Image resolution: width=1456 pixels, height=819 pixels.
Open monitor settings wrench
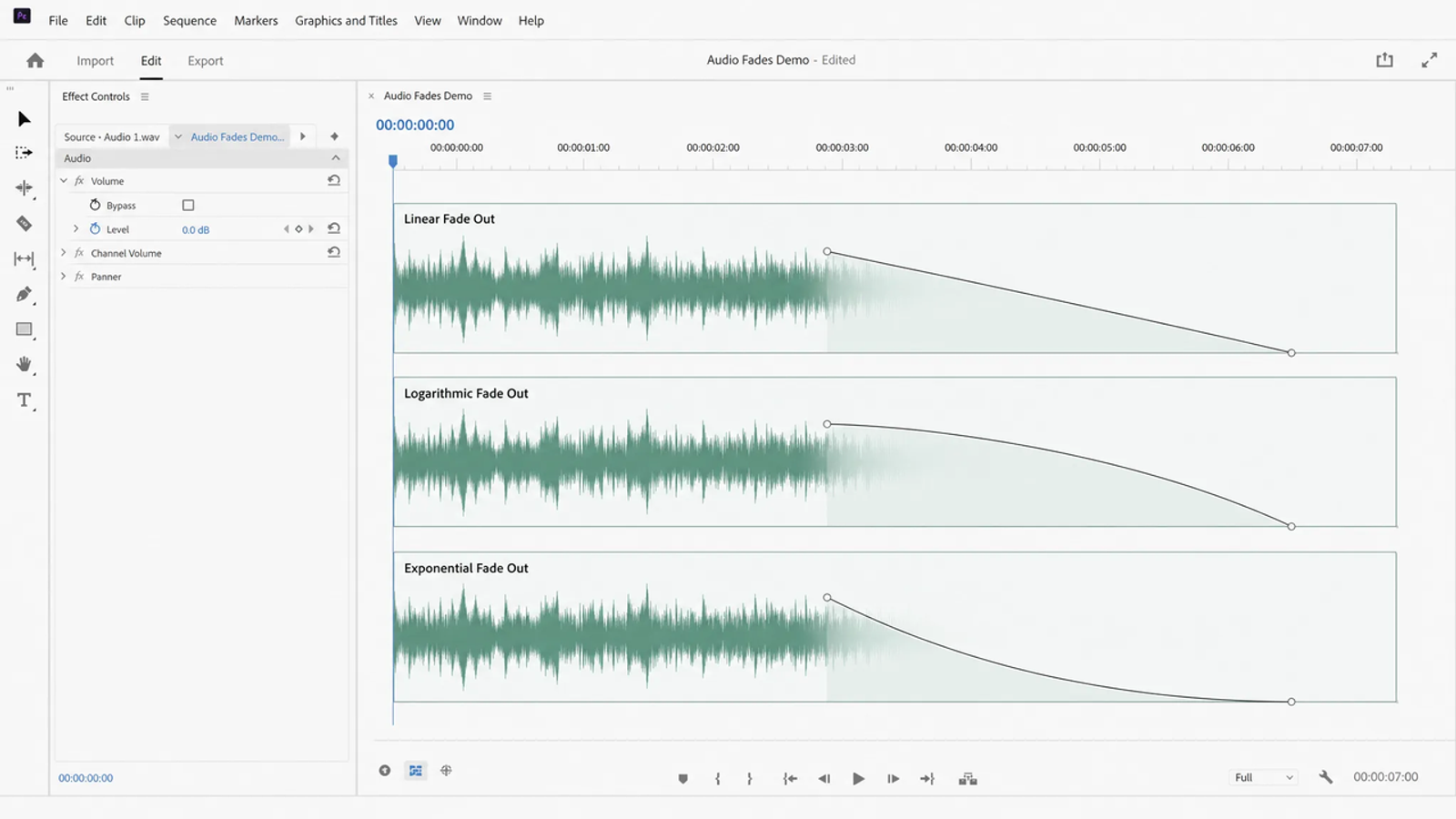[1326, 777]
